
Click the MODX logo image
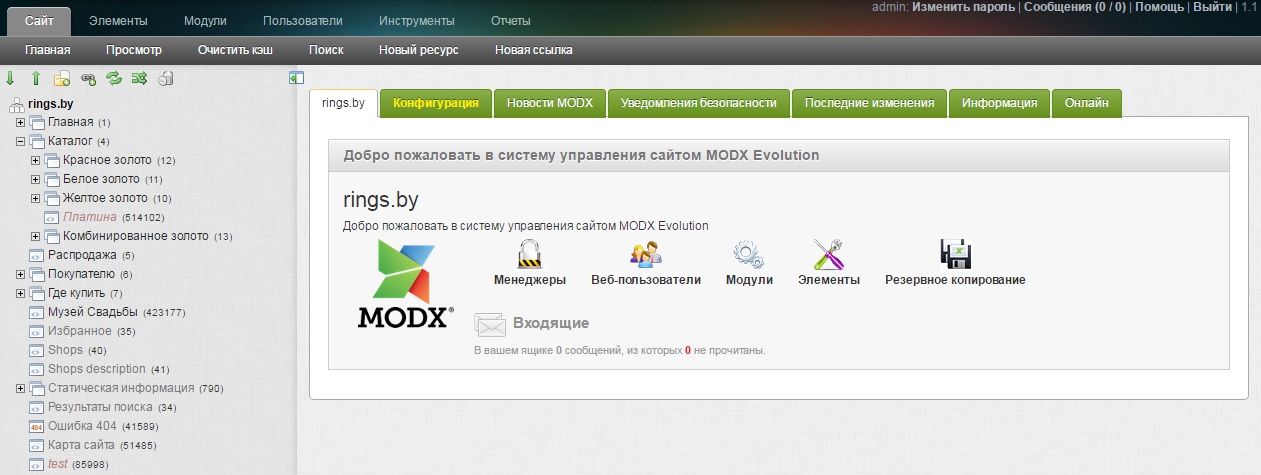tap(405, 284)
